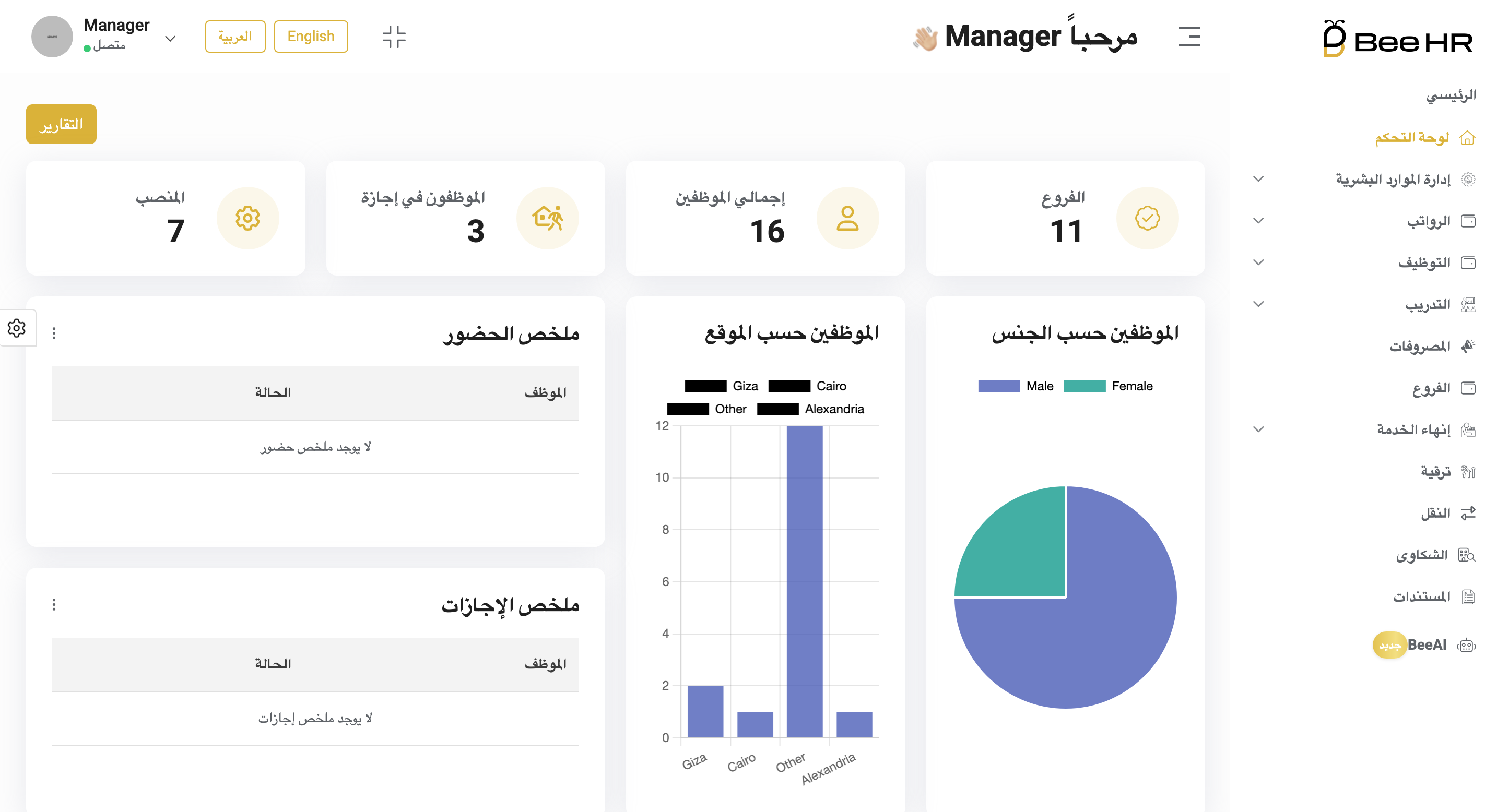Open the Manager profile dropdown arrow
Viewport: 1497px width, 812px height.
(x=170, y=38)
